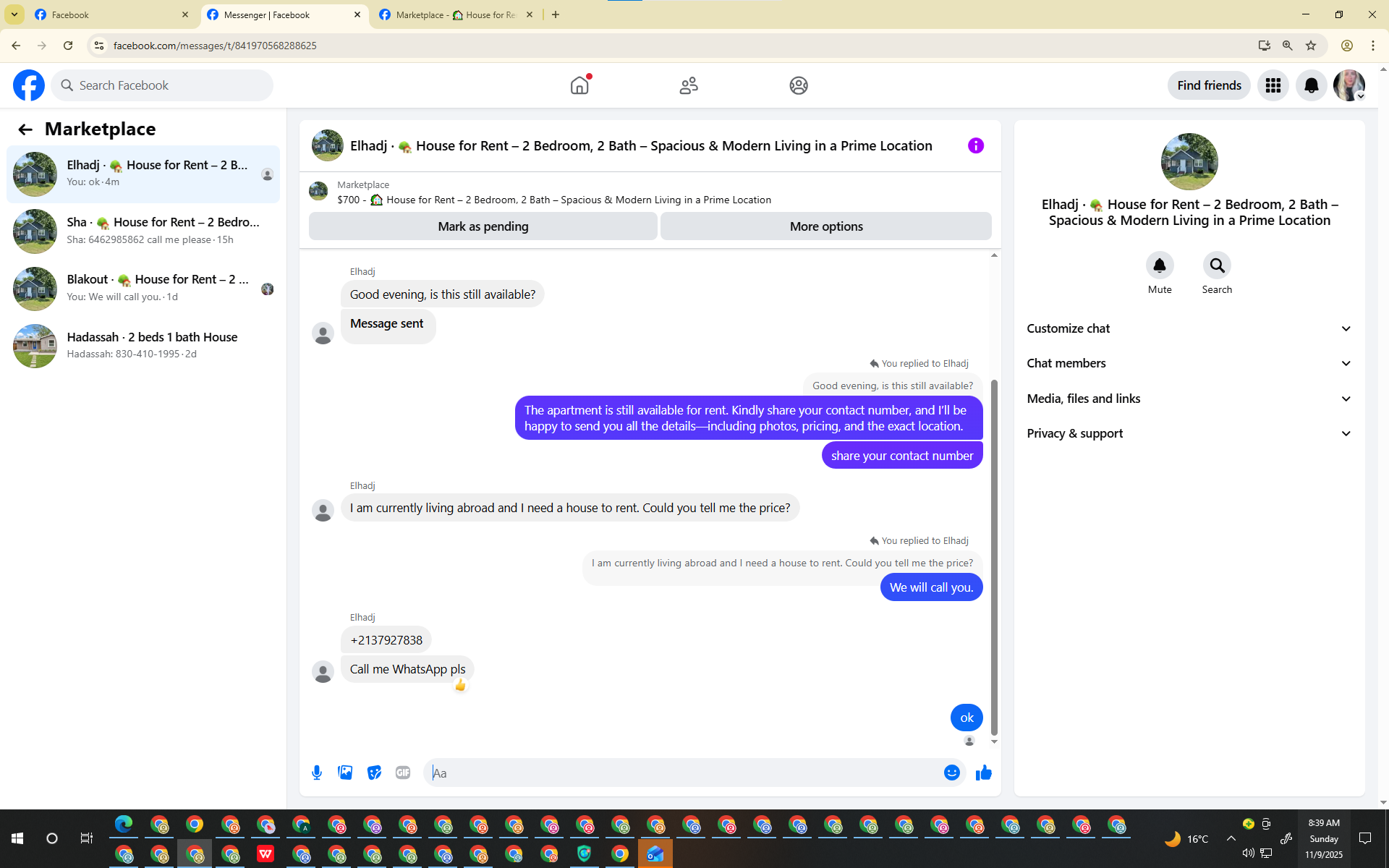Open new browser tab plus button

[x=556, y=14]
